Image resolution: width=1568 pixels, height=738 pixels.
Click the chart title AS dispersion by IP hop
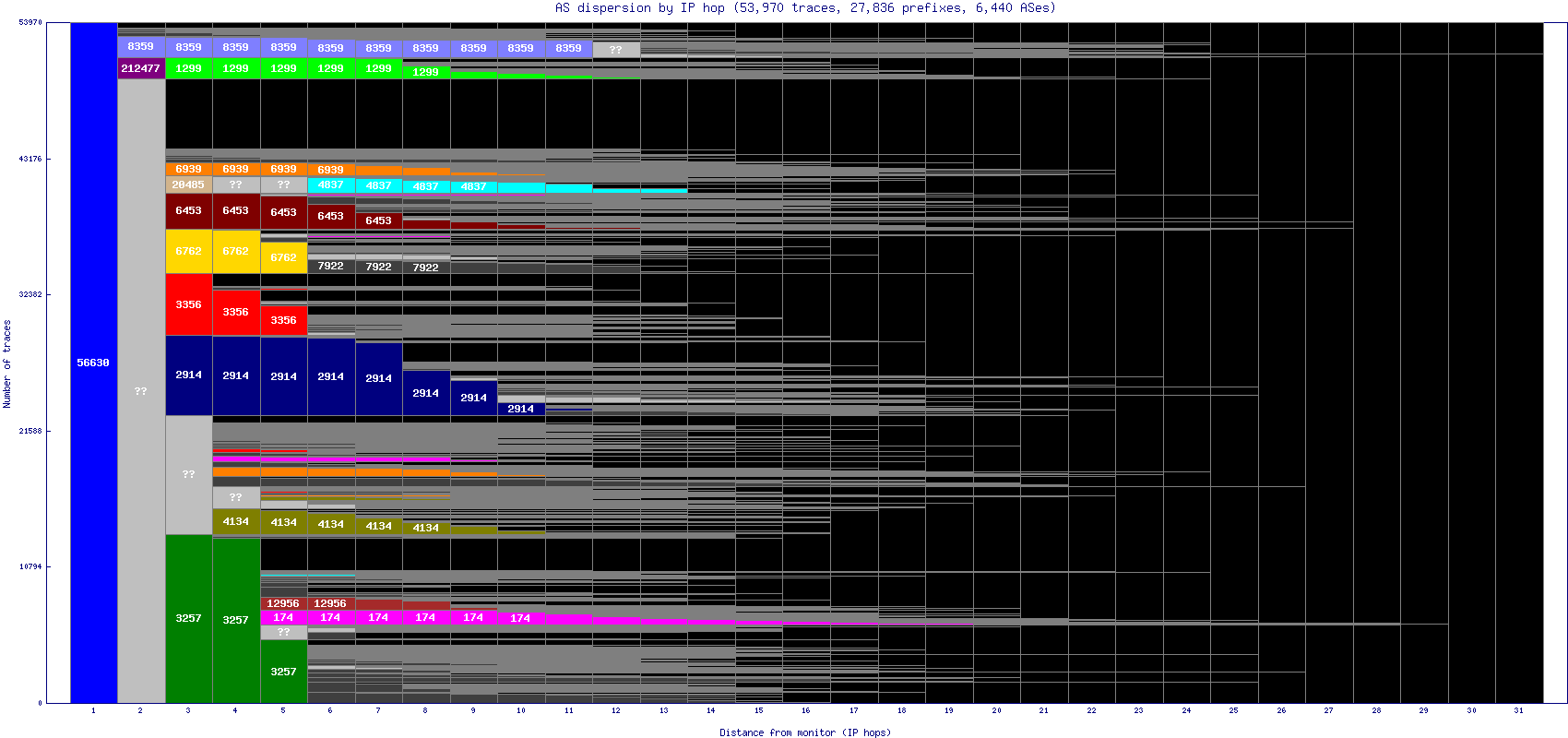805,8
